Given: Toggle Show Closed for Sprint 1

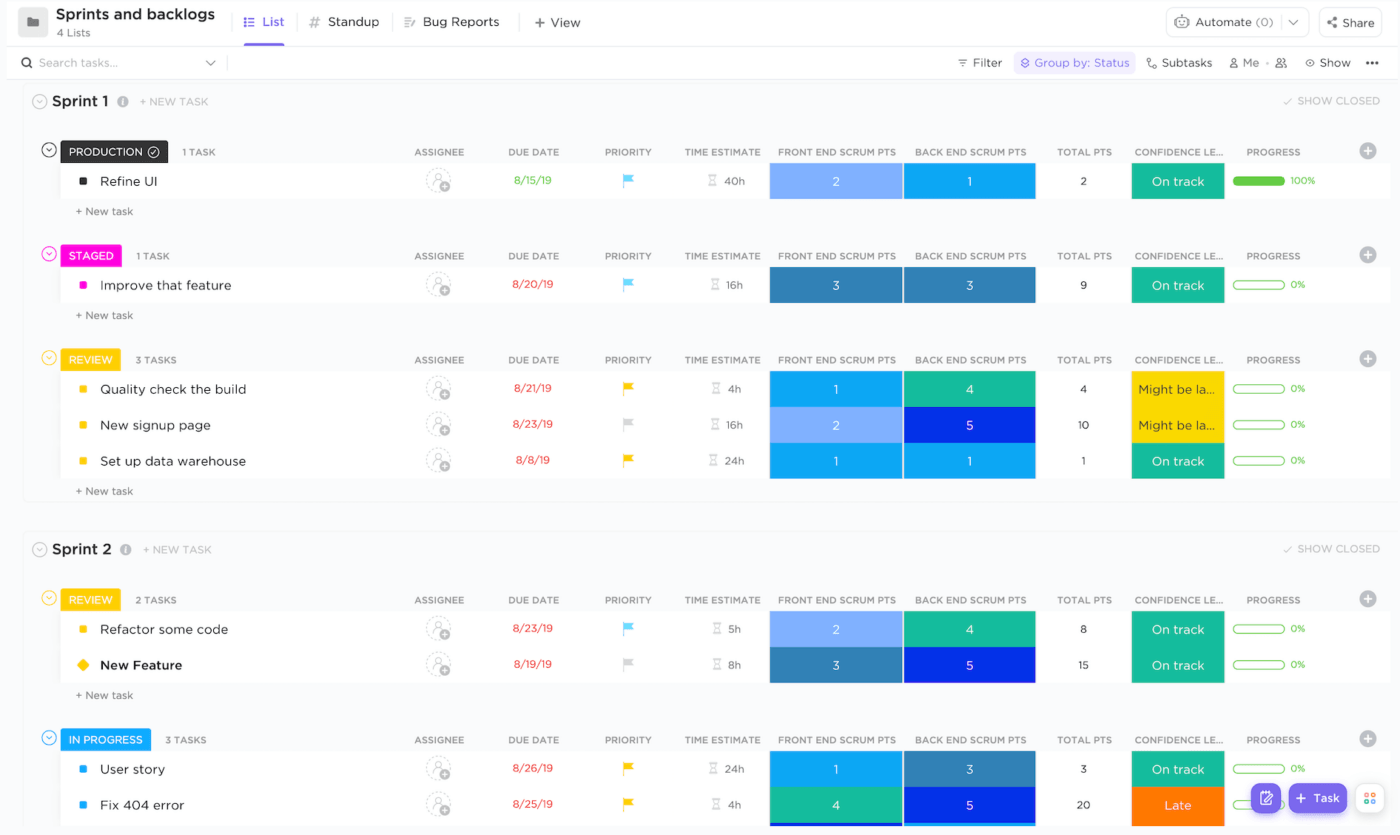Looking at the screenshot, I should [x=1330, y=101].
